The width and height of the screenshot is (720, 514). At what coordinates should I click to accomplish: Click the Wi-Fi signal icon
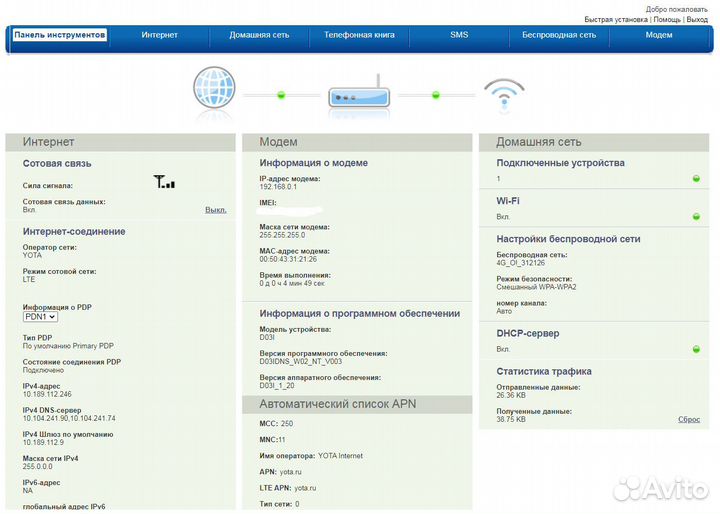(x=504, y=93)
